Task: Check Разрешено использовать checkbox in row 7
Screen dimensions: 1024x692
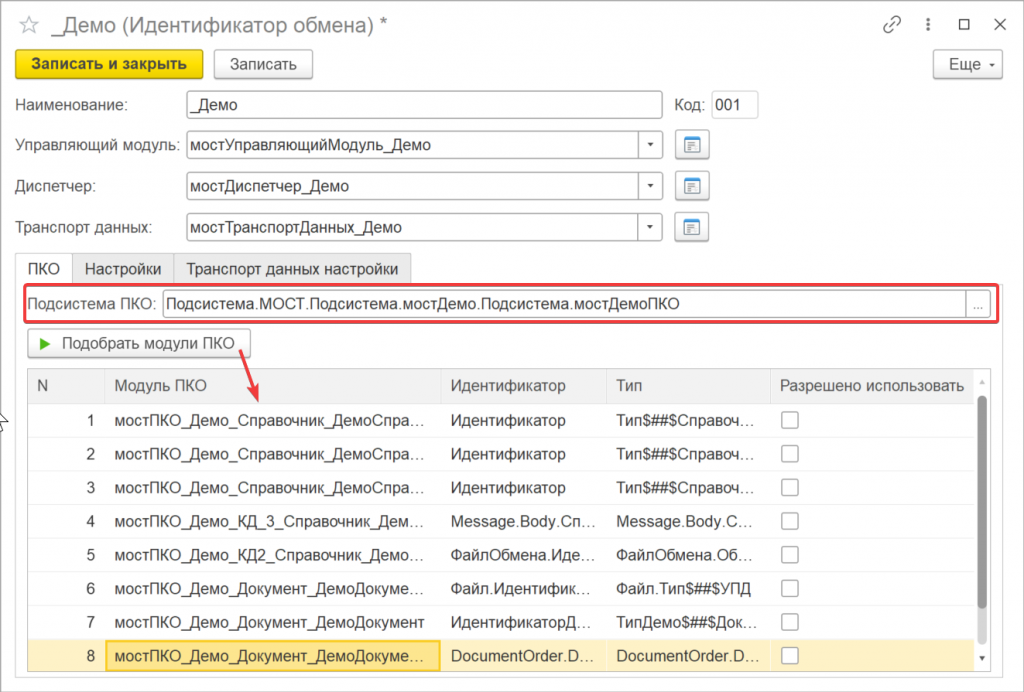Action: (x=790, y=622)
